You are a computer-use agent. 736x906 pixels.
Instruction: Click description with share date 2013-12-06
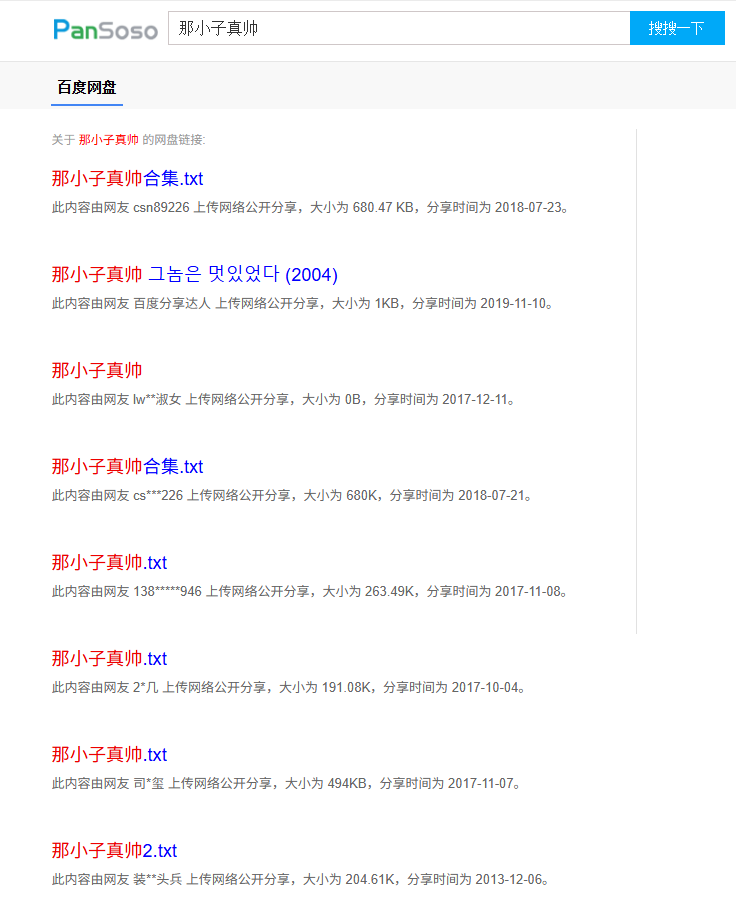click(x=300, y=880)
